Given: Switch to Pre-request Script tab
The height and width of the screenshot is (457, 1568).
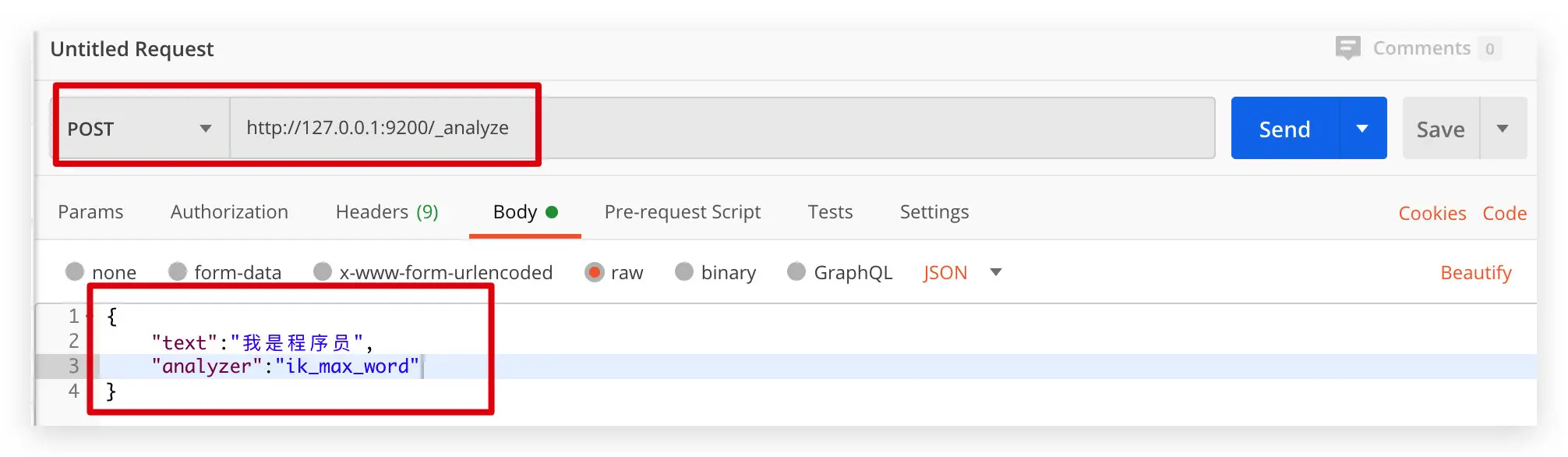Looking at the screenshot, I should tap(682, 212).
